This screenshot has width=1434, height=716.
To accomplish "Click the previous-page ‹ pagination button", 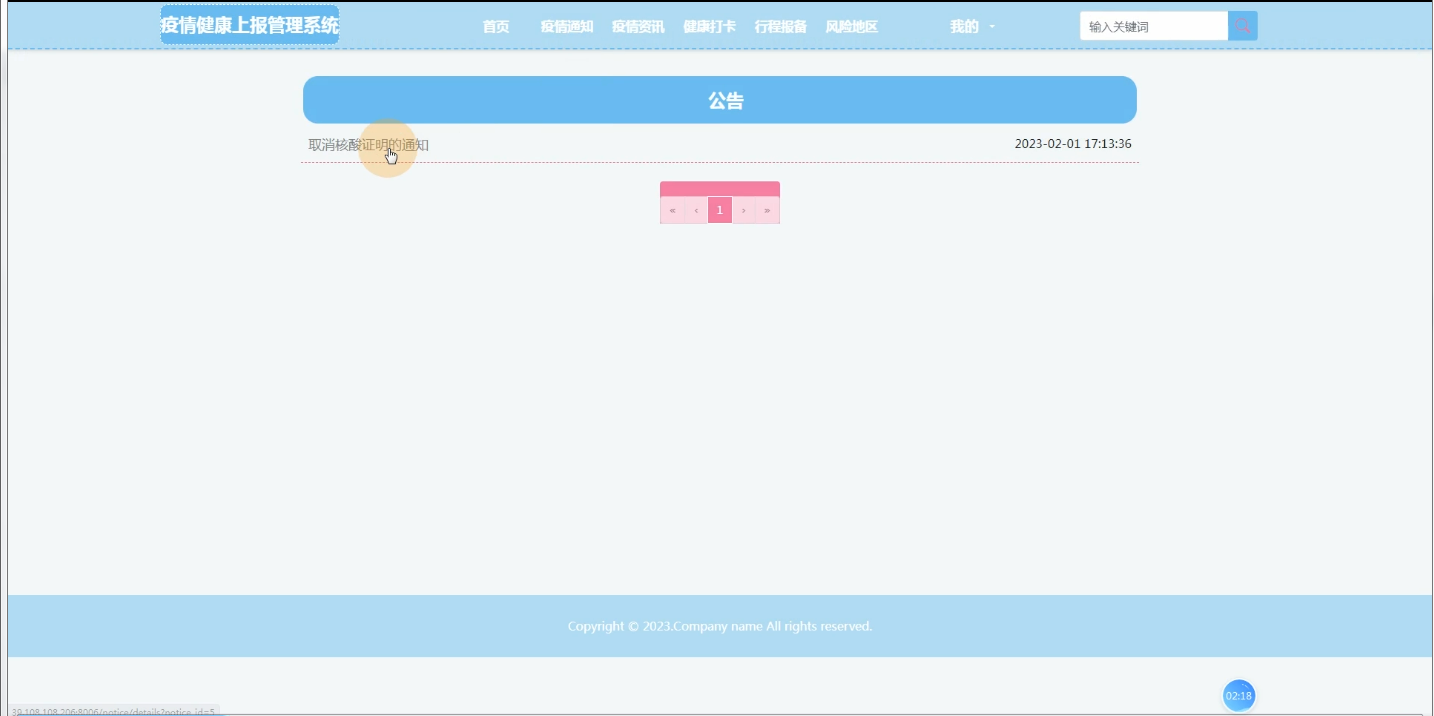I will tap(696, 210).
